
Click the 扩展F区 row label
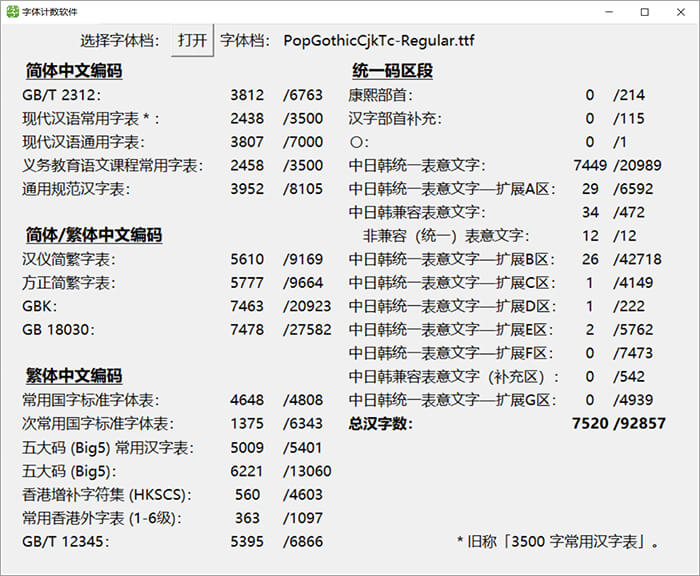click(x=451, y=353)
